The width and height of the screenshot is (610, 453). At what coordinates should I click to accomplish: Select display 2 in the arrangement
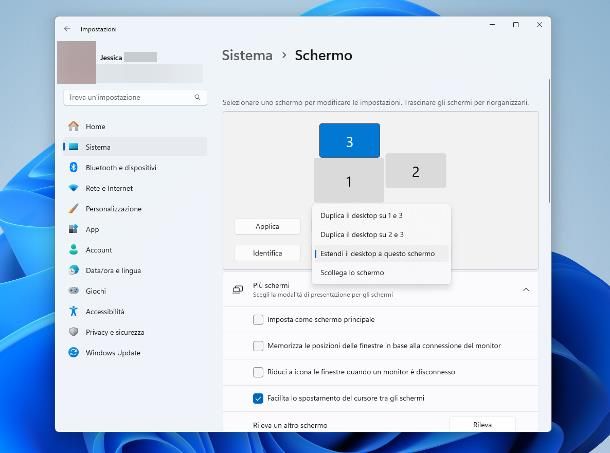coord(415,171)
